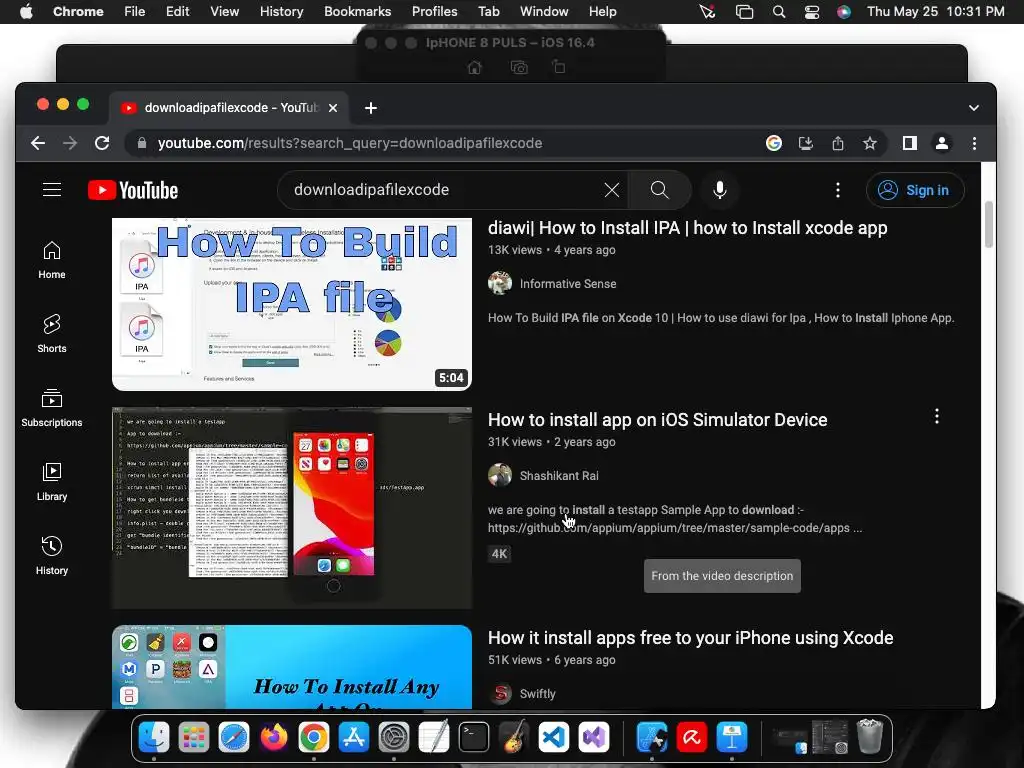This screenshot has height=768, width=1024.
Task: View site info via the lock icon
Action: click(x=142, y=143)
